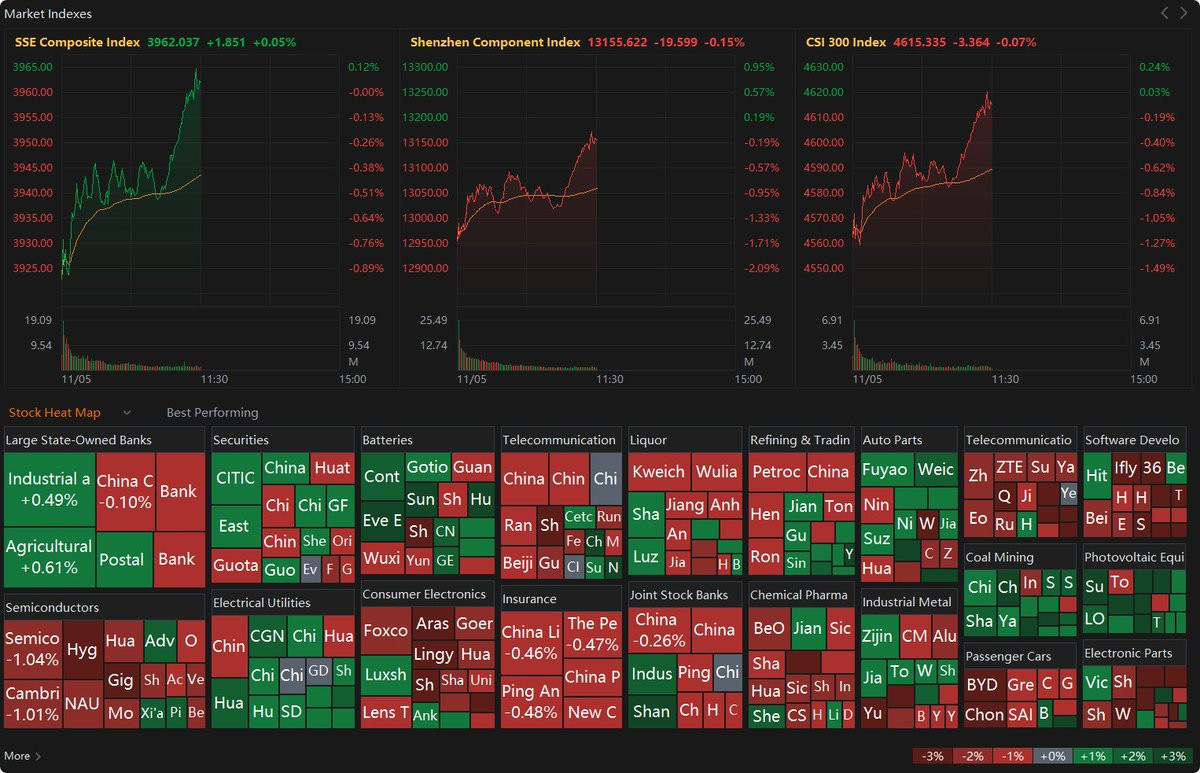Open CSI 300 Index title
The width and height of the screenshot is (1200, 773).
coord(846,42)
